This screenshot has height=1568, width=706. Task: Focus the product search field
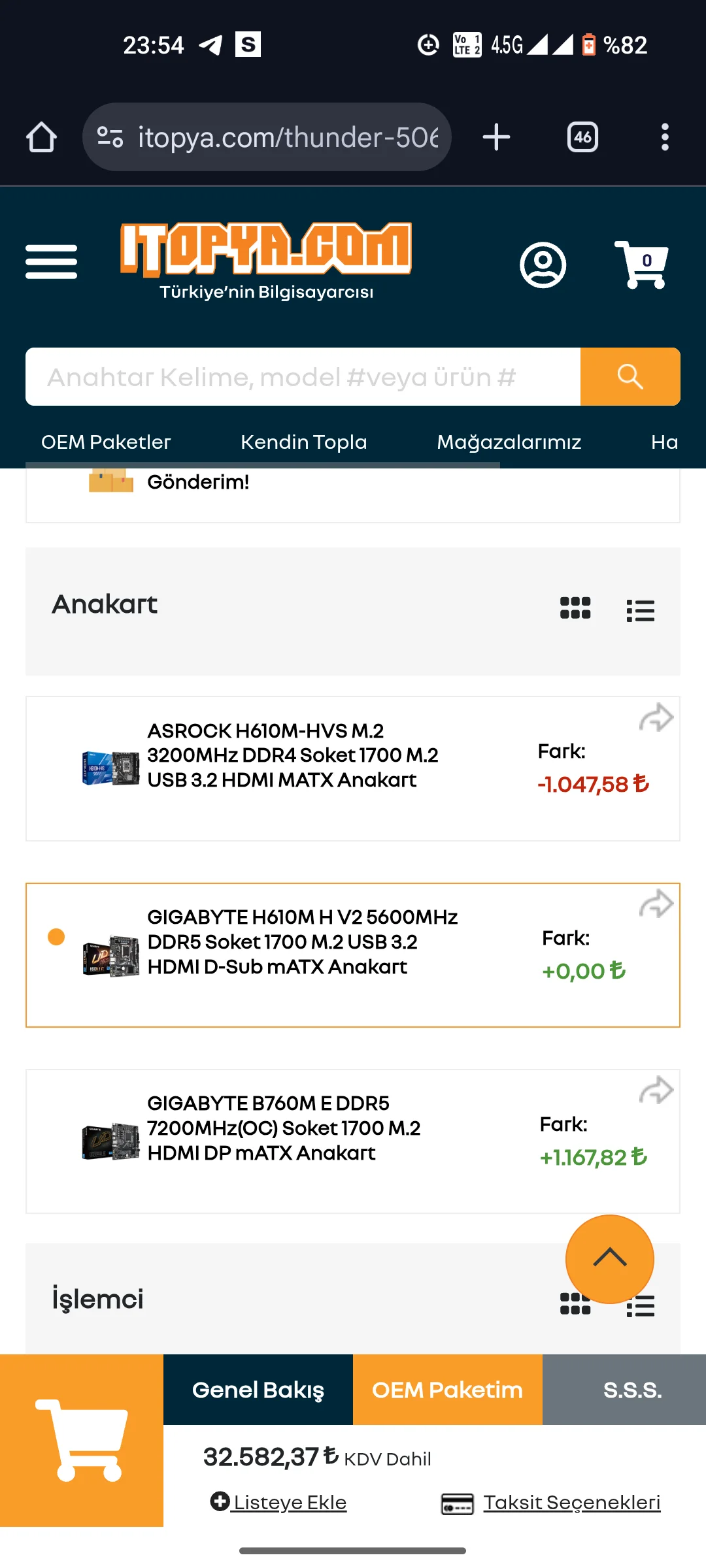[302, 377]
